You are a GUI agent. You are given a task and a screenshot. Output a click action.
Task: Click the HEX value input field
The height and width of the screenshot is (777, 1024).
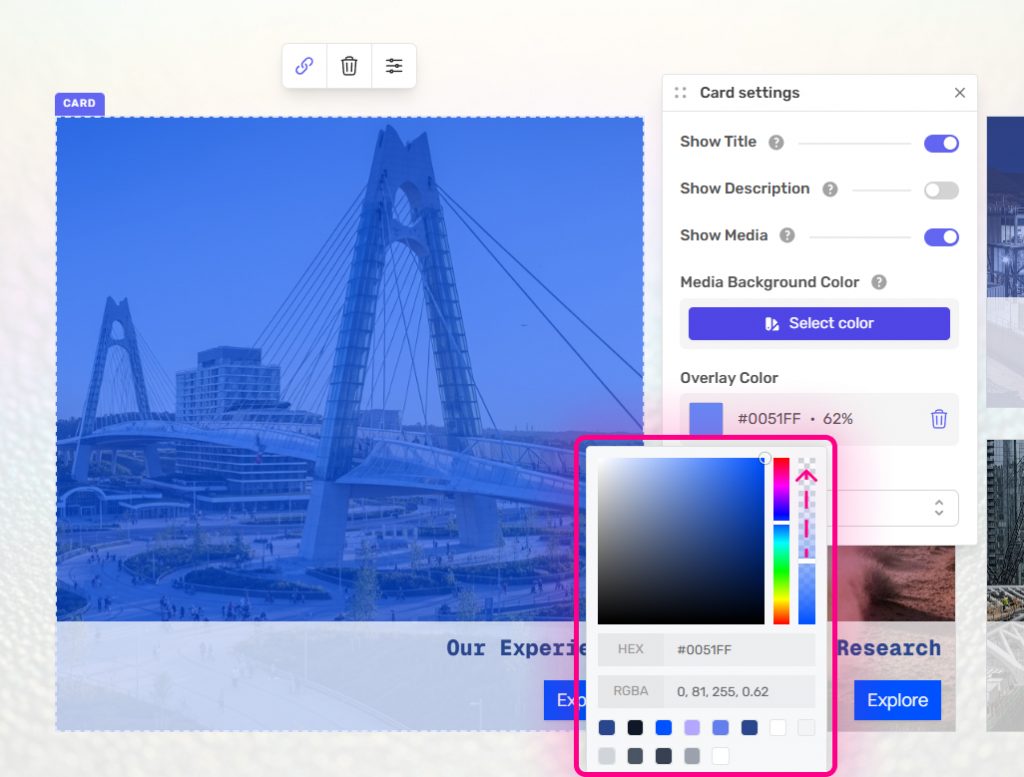(x=740, y=650)
